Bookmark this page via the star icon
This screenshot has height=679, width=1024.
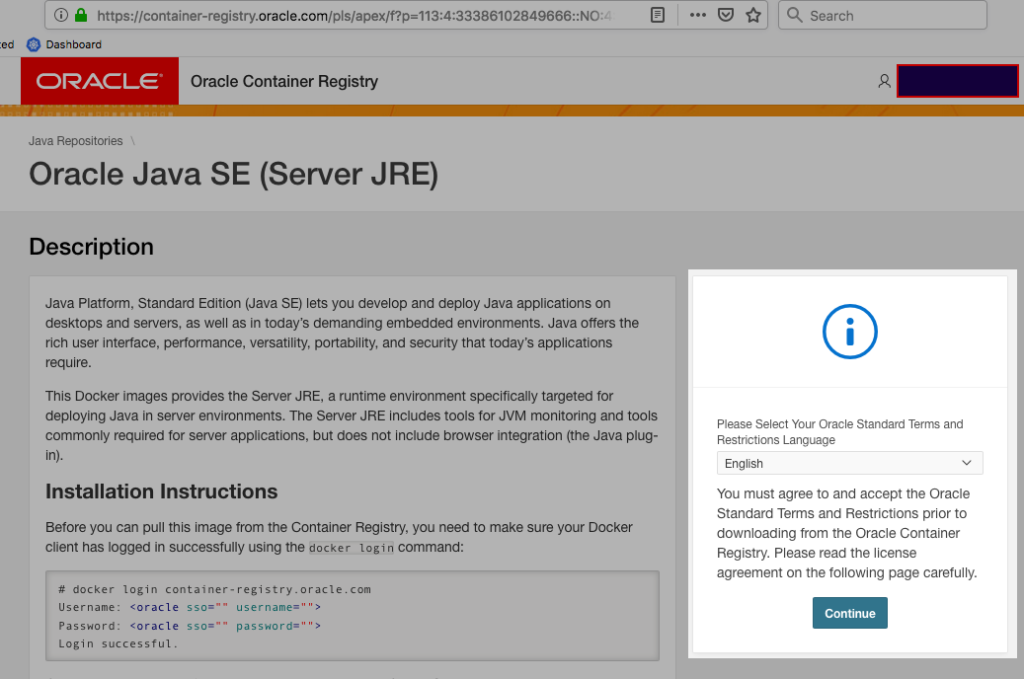pyautogui.click(x=753, y=15)
